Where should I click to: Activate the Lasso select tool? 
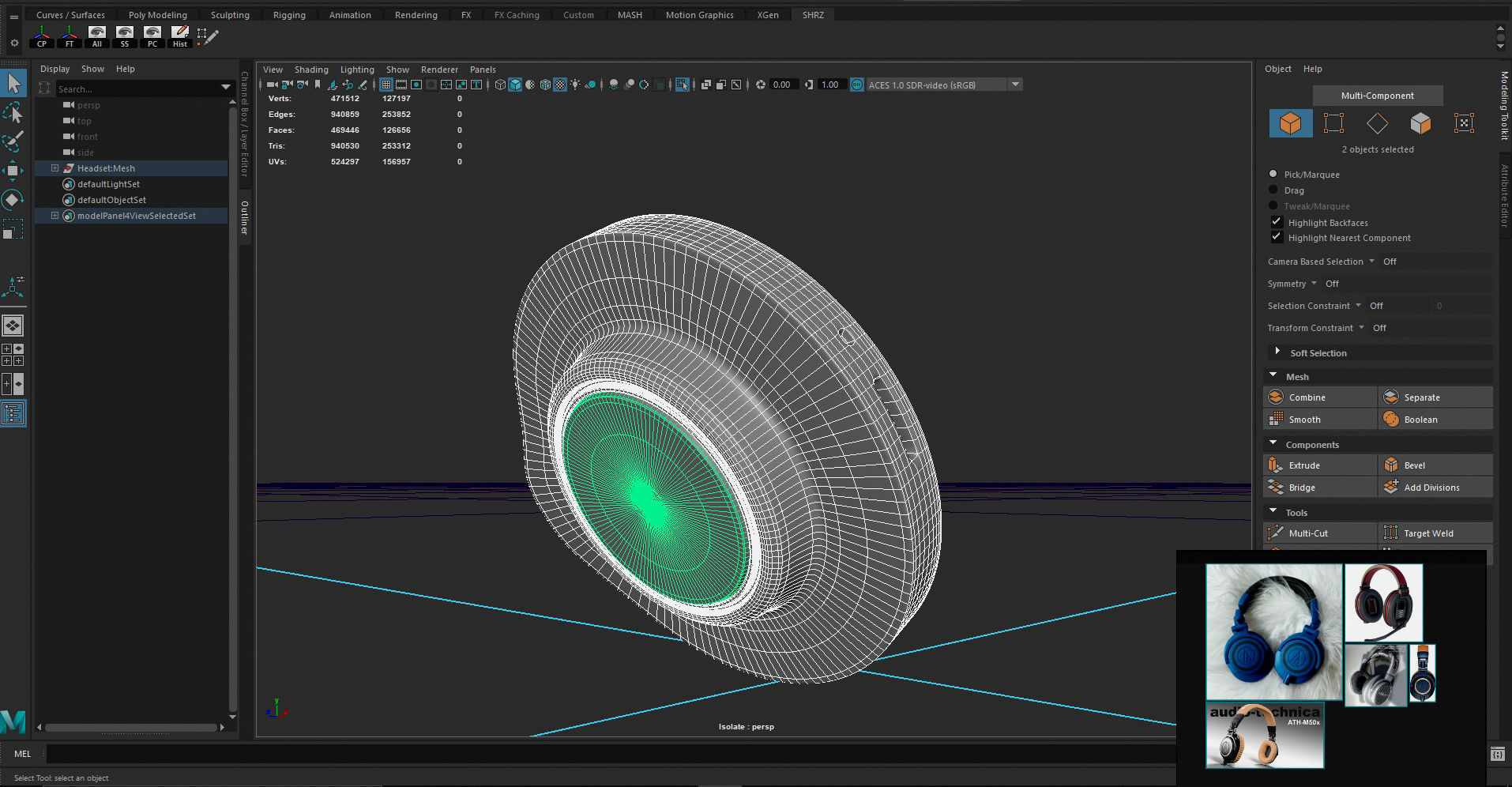click(x=13, y=113)
